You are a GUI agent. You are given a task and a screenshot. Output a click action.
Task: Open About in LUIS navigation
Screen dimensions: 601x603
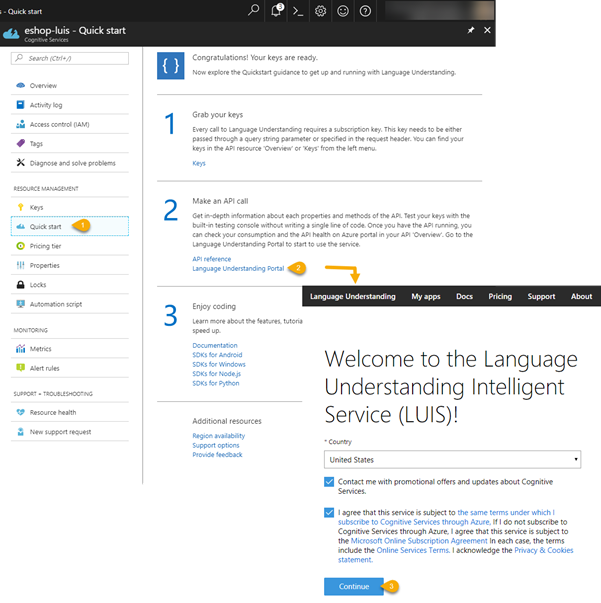tap(581, 297)
